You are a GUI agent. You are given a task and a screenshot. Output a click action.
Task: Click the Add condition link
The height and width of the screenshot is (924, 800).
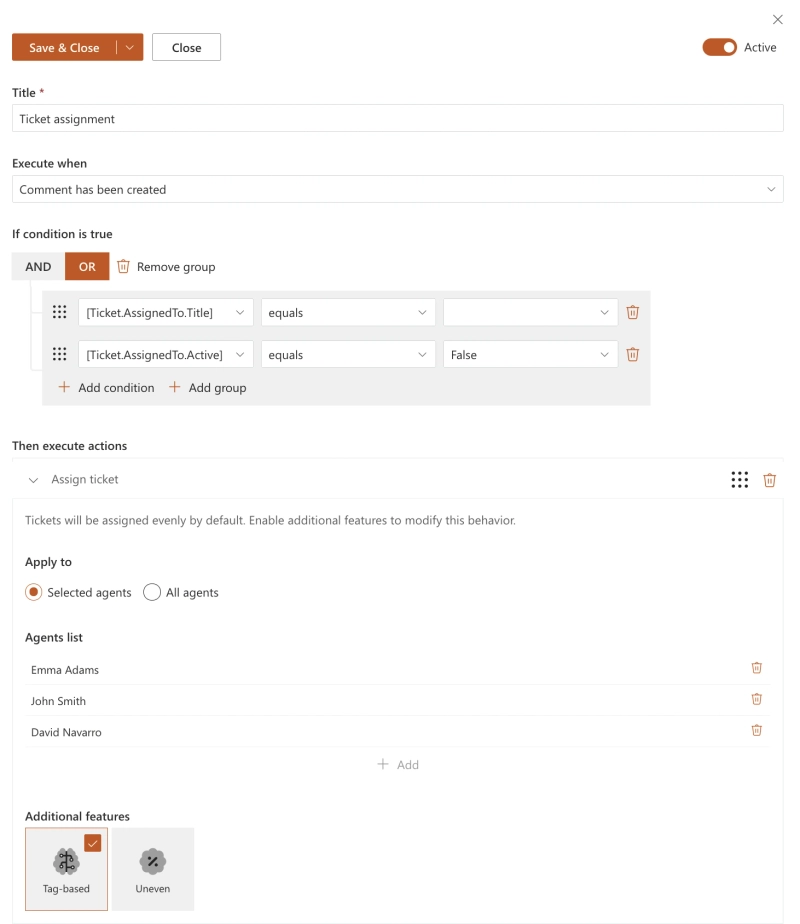pos(116,388)
